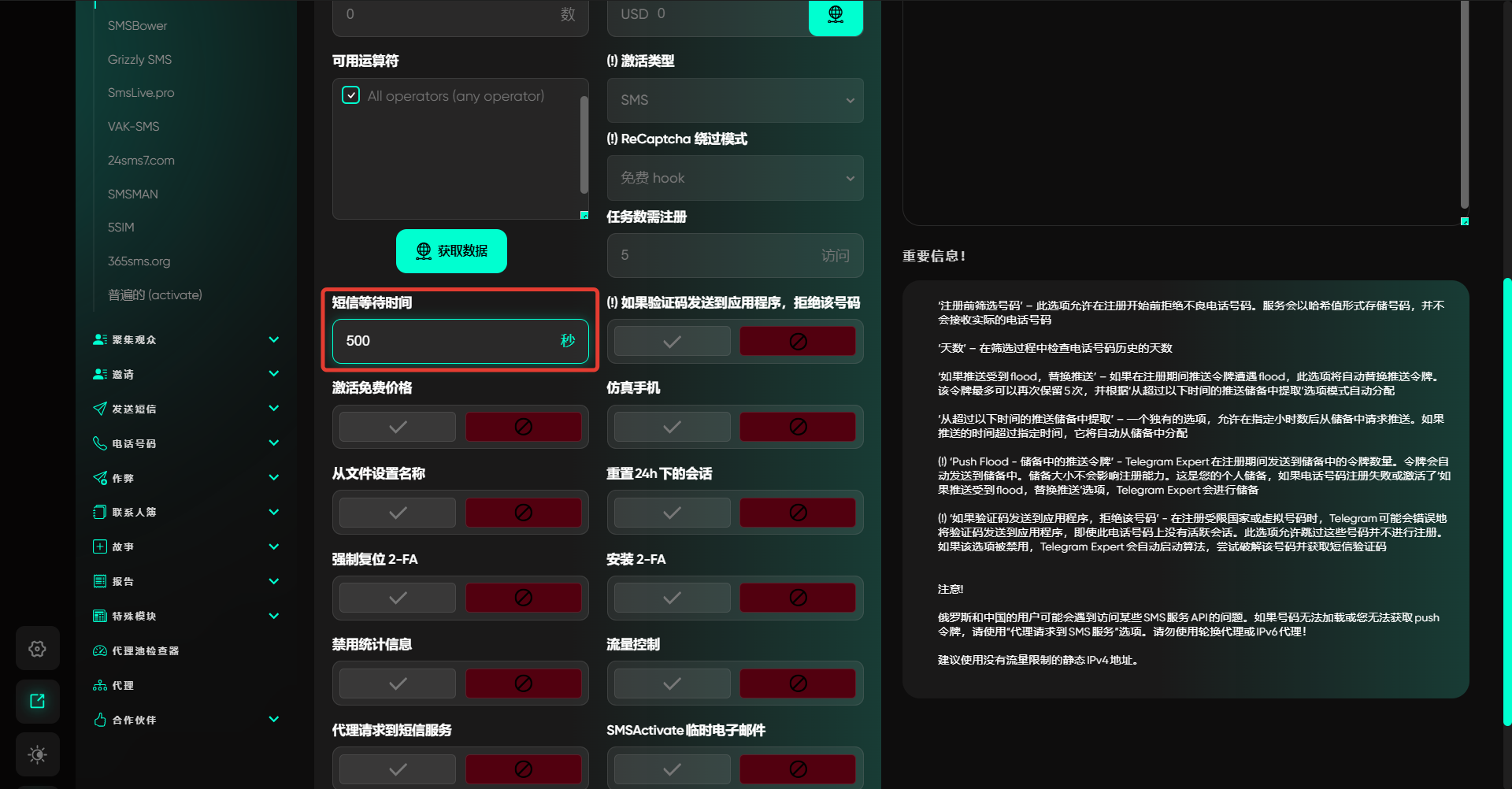Enable 仿真手机 with the checkmark toggle
Image resolution: width=1512 pixels, height=789 pixels.
(672, 427)
